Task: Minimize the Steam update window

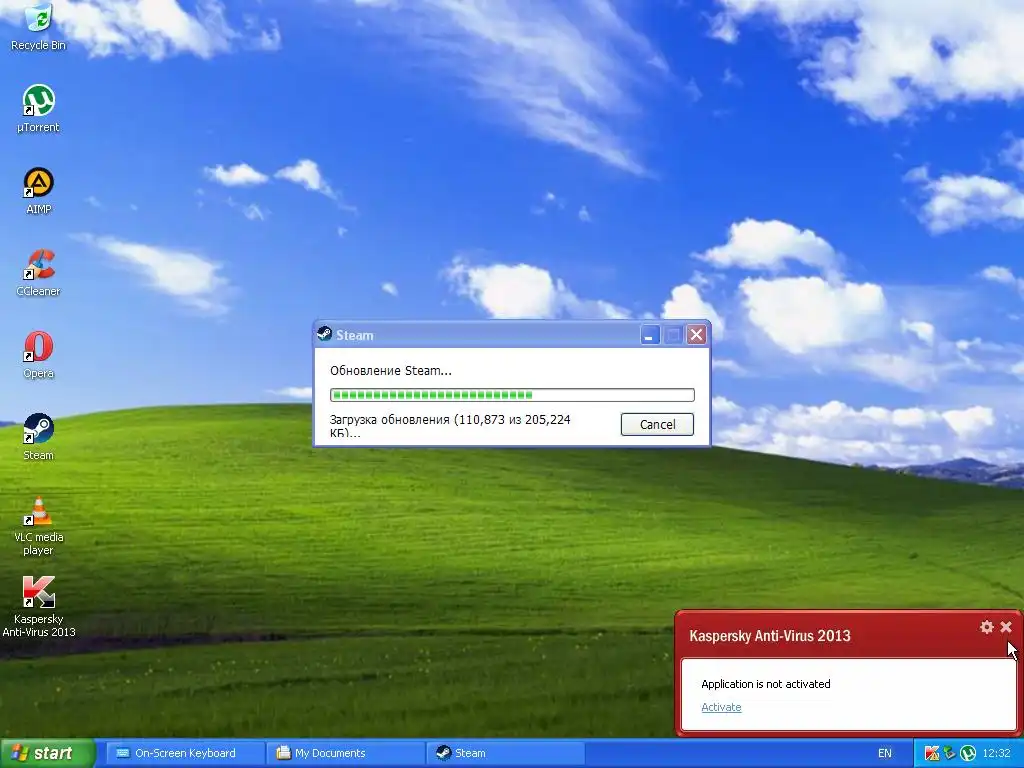Action: (x=650, y=335)
